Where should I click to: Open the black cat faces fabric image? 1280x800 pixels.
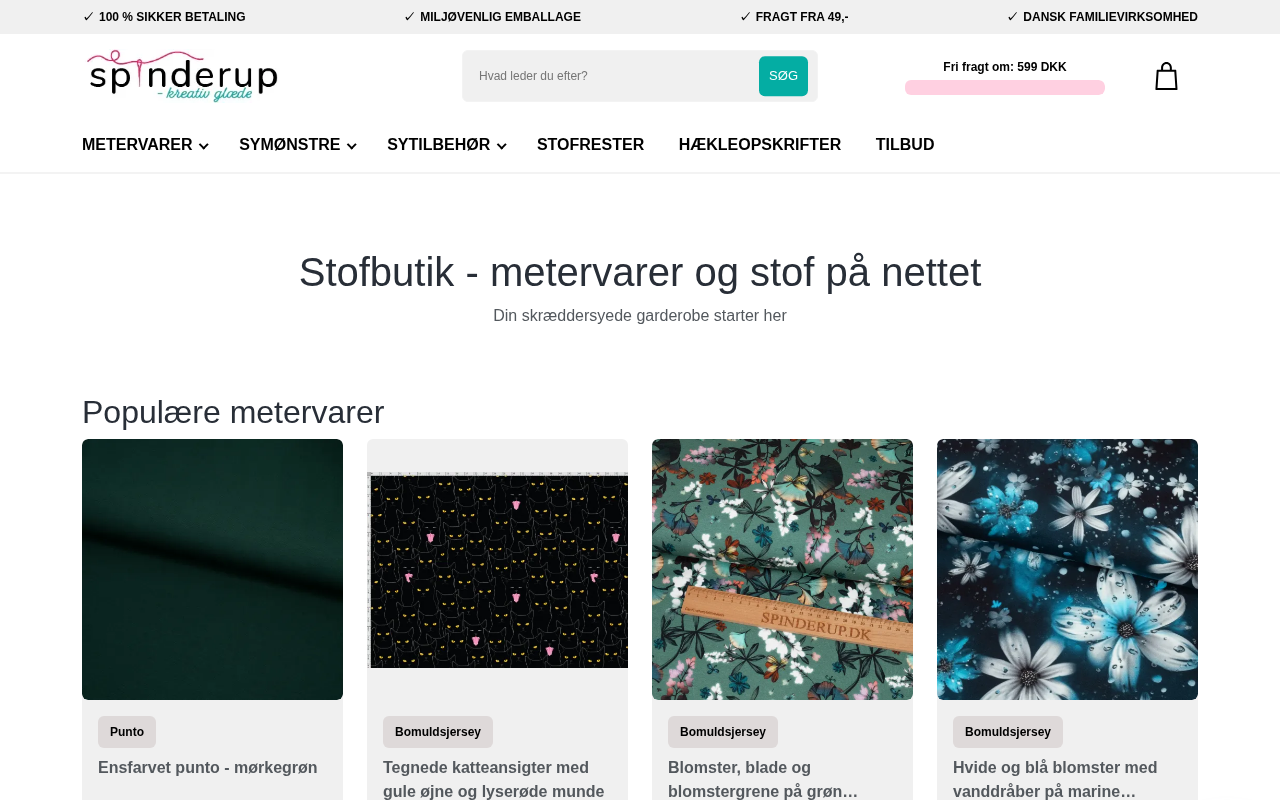coord(497,569)
